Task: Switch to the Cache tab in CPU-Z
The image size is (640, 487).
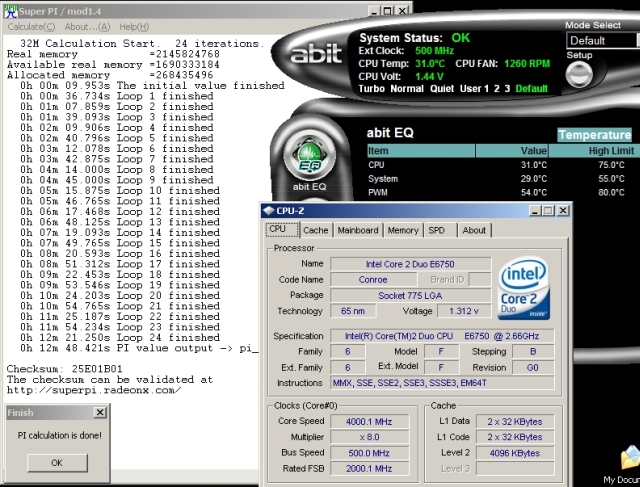Action: tap(316, 230)
